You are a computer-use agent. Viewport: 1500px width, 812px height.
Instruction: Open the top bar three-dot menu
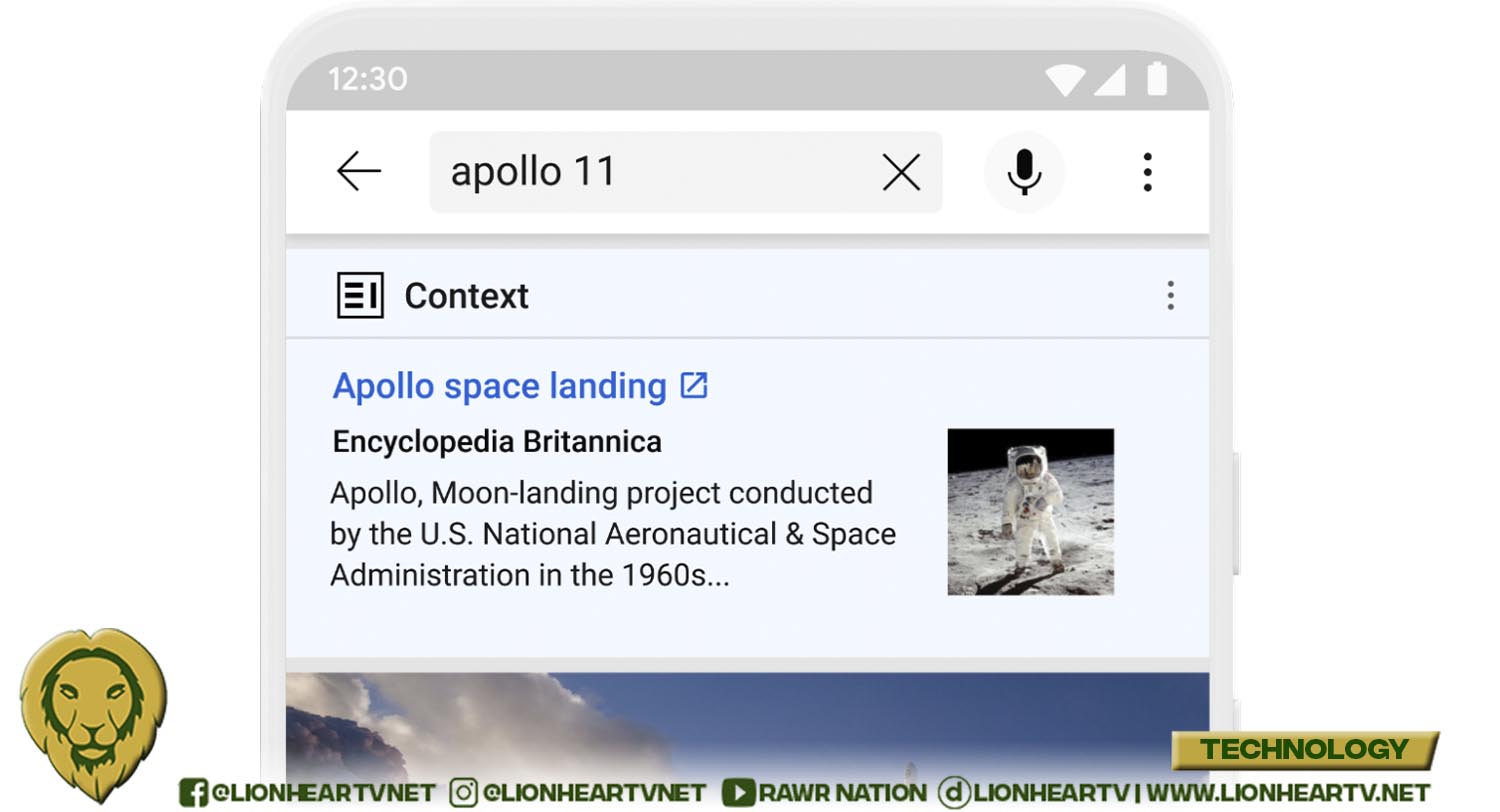coord(1147,172)
